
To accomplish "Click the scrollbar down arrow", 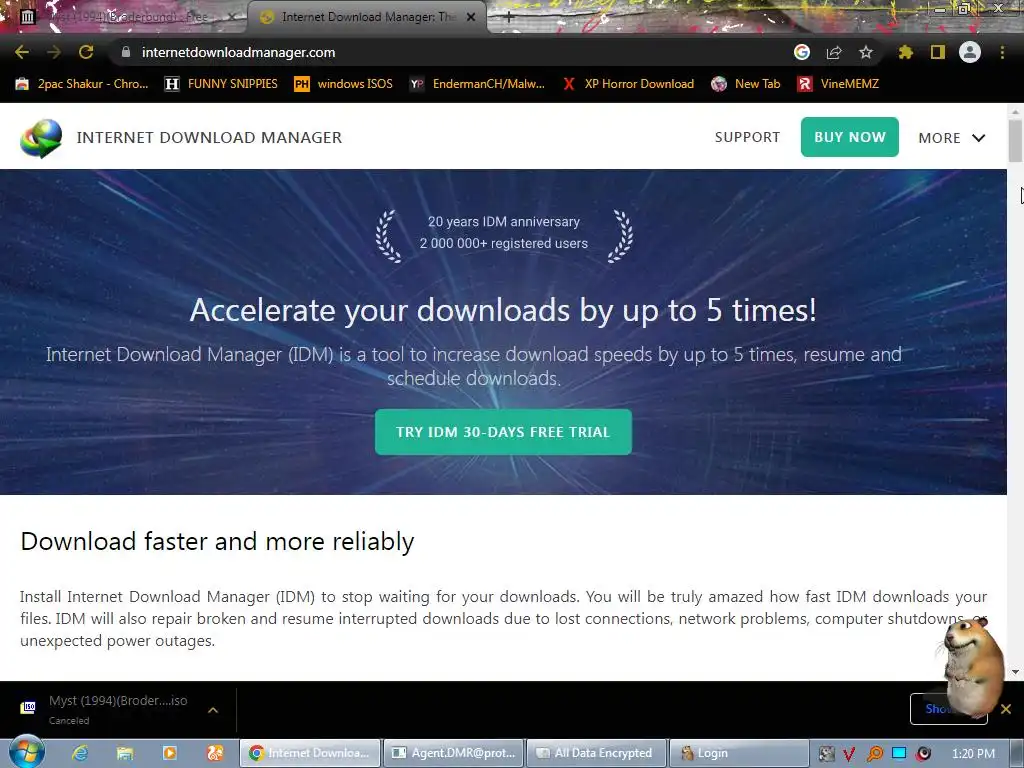I will tap(1015, 671).
